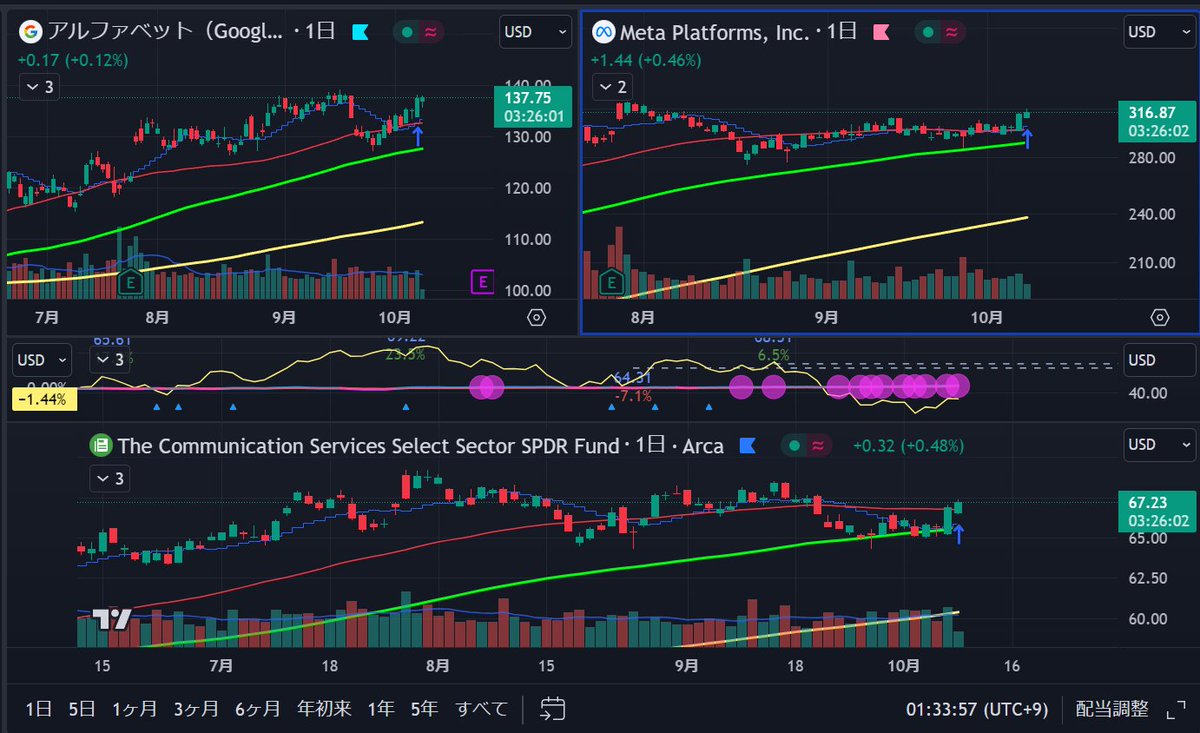The width and height of the screenshot is (1200, 733).
Task: Open the timezone clock 01:33:57 (UTC+9)
Action: [977, 709]
